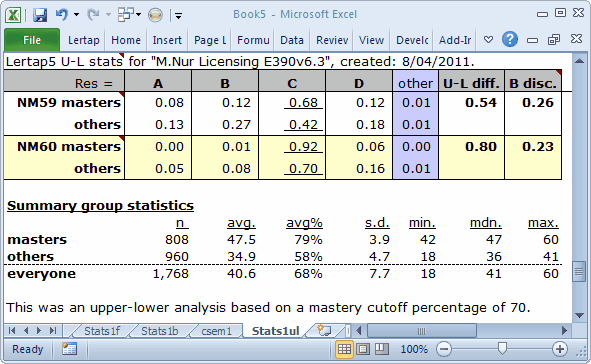Go to last sheet navigation arrow
591x364 pixels.
click(53, 331)
